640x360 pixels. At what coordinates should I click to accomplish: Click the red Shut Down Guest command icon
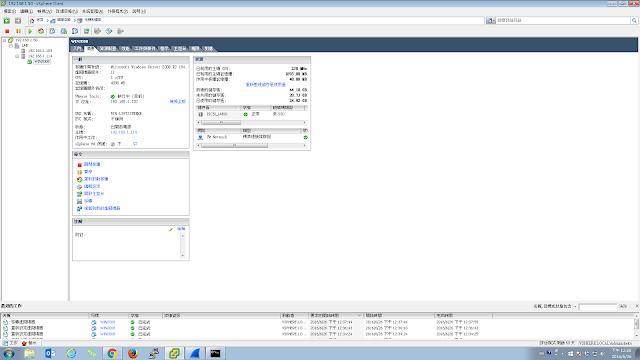(80, 164)
